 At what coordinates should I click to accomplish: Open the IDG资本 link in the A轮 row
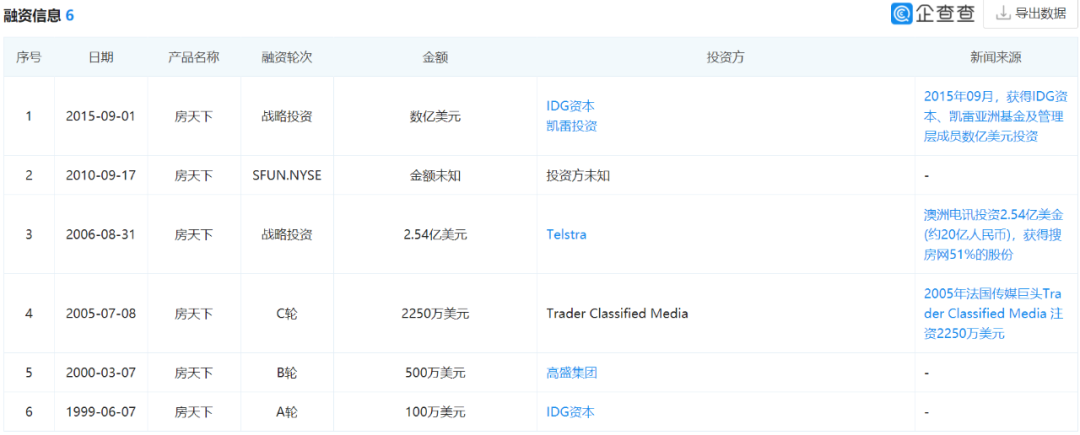[570, 412]
